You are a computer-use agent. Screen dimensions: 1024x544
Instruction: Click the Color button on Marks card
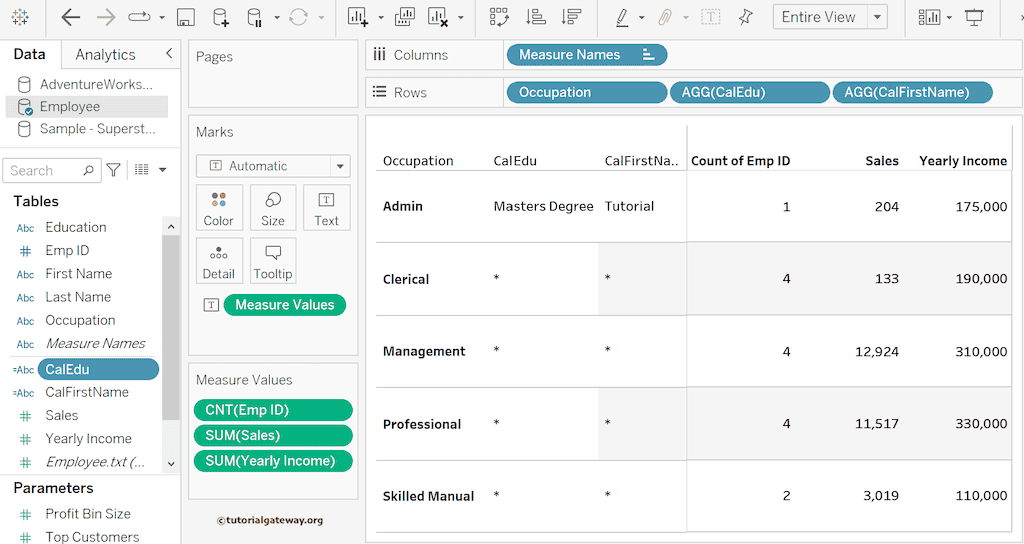click(x=218, y=208)
